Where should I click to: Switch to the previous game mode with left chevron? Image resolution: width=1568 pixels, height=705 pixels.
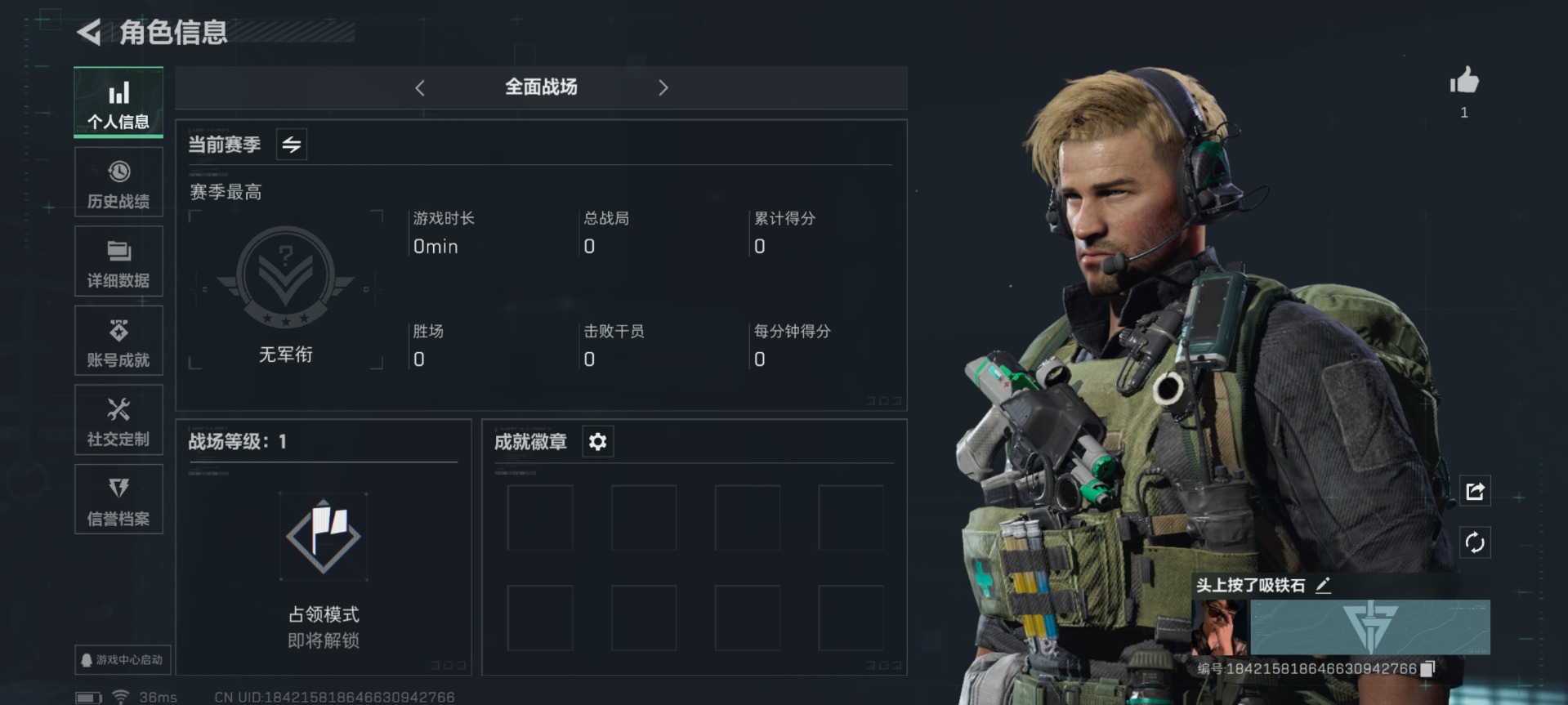pos(420,87)
